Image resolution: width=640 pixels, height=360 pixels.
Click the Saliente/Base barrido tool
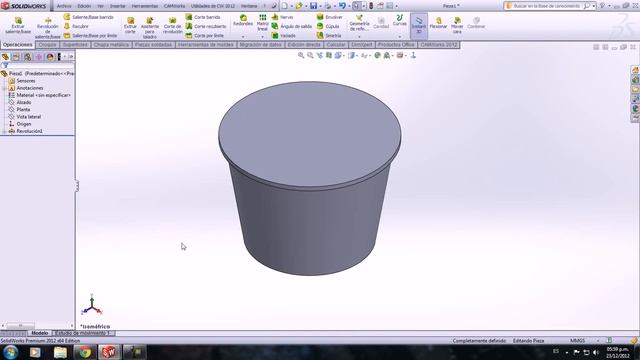[x=89, y=17]
